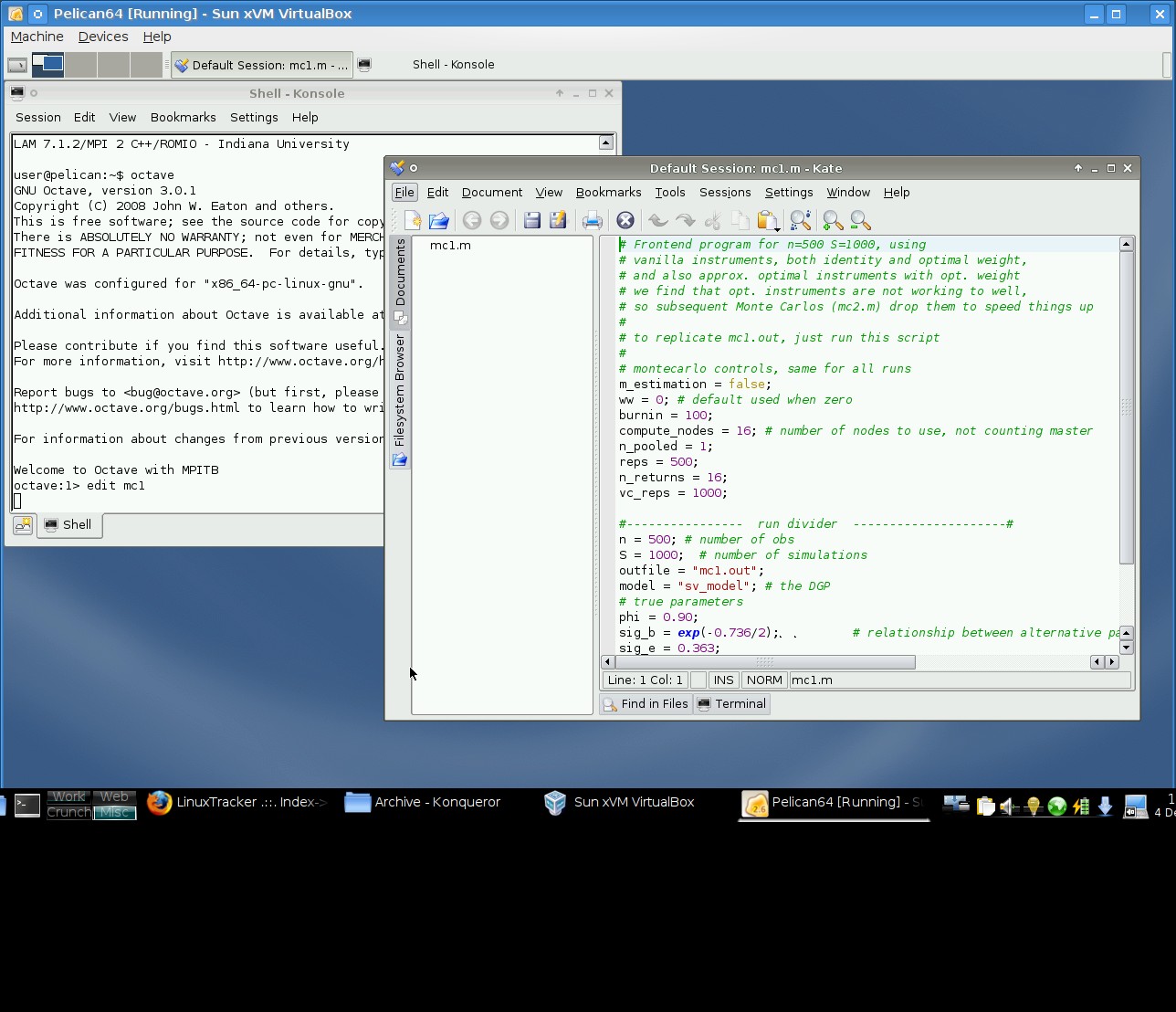Click the Open file folder icon in Kate

point(439,220)
